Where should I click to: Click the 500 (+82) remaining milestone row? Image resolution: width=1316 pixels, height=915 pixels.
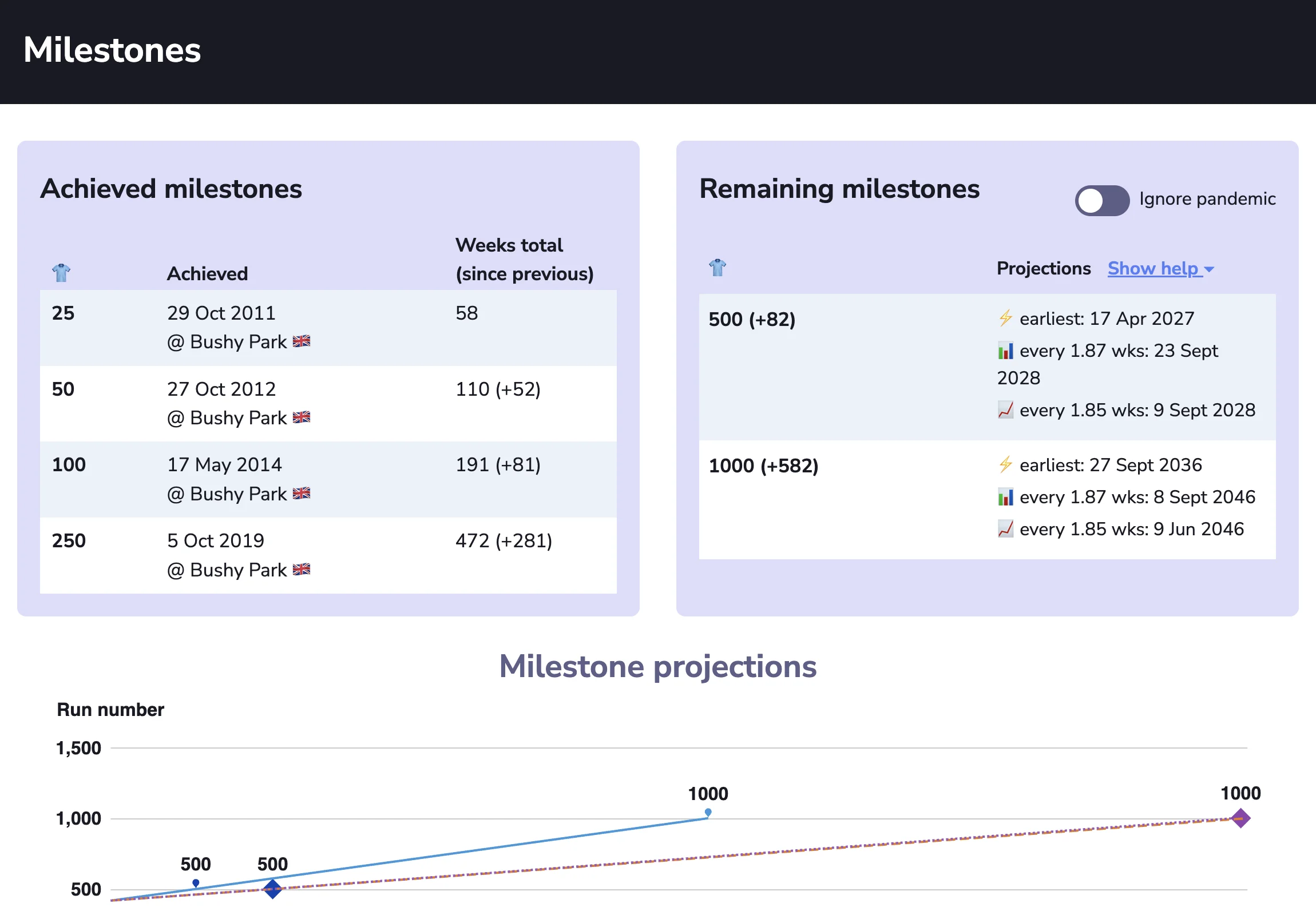[751, 319]
